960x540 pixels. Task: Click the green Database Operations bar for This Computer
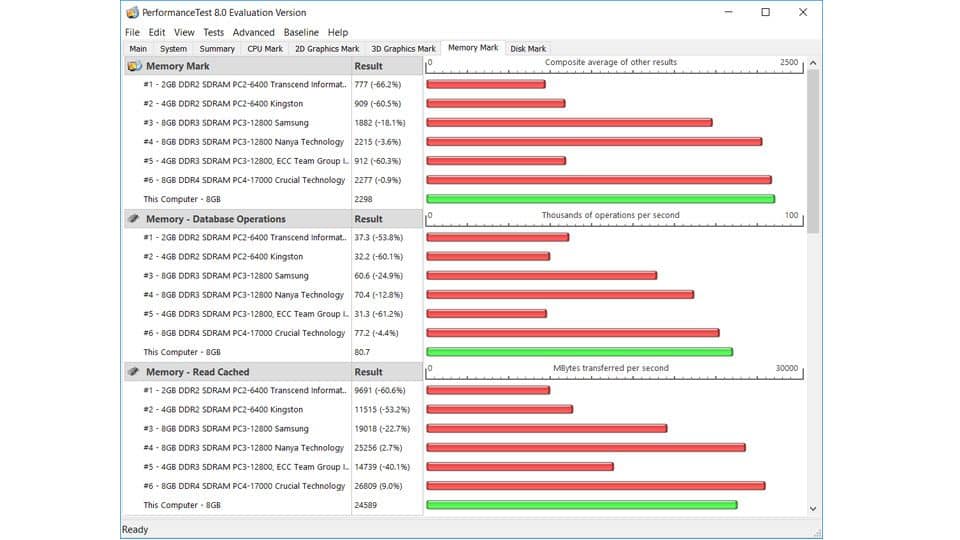click(579, 352)
